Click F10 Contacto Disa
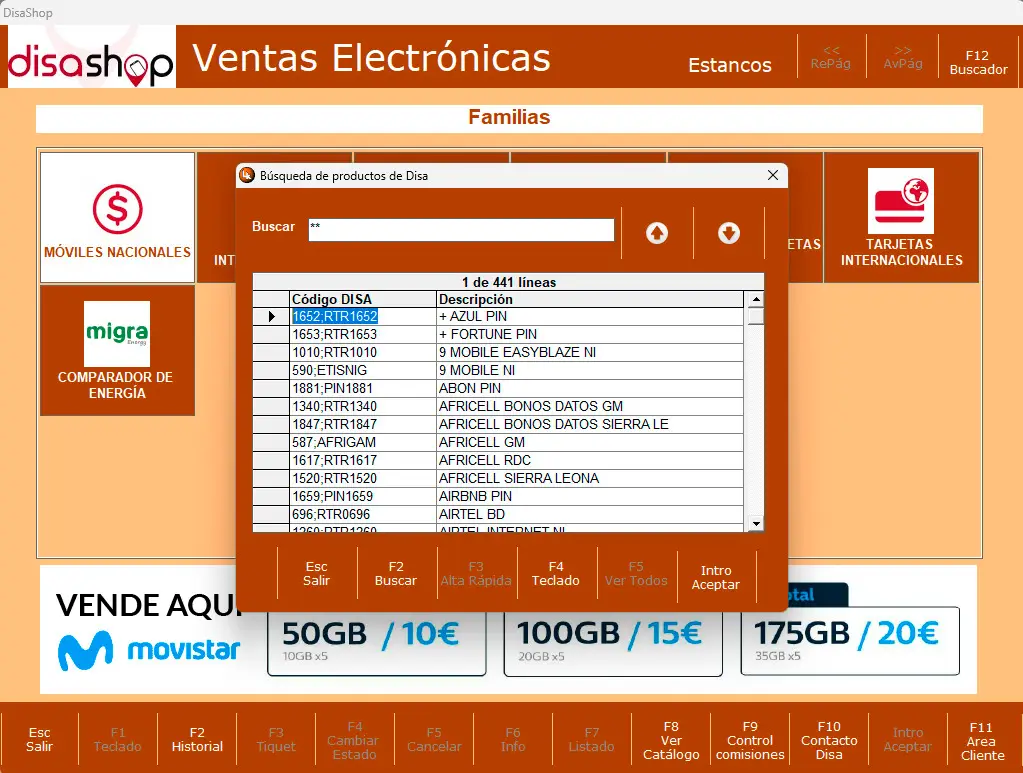 [x=829, y=740]
